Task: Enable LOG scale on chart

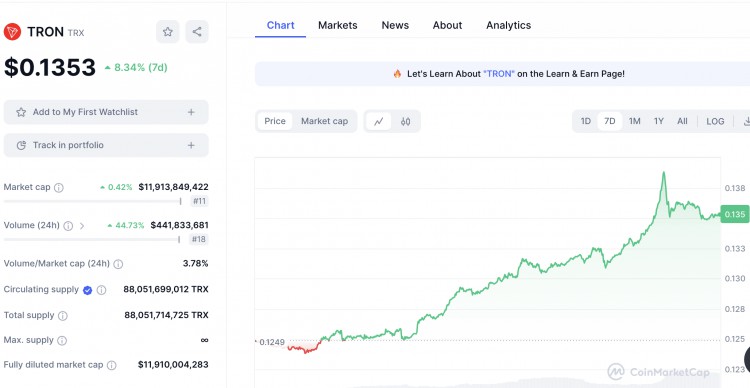Action: [715, 122]
